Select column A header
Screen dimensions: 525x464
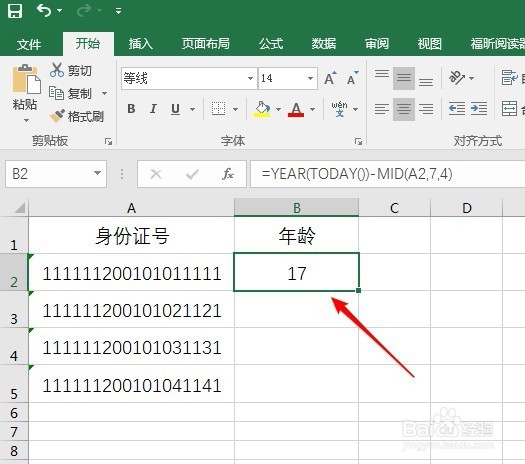tap(131, 208)
